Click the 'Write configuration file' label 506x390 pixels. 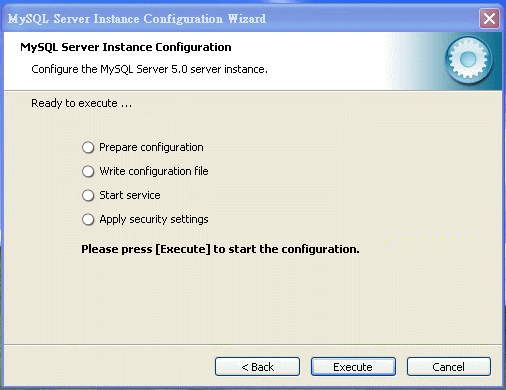coord(154,171)
